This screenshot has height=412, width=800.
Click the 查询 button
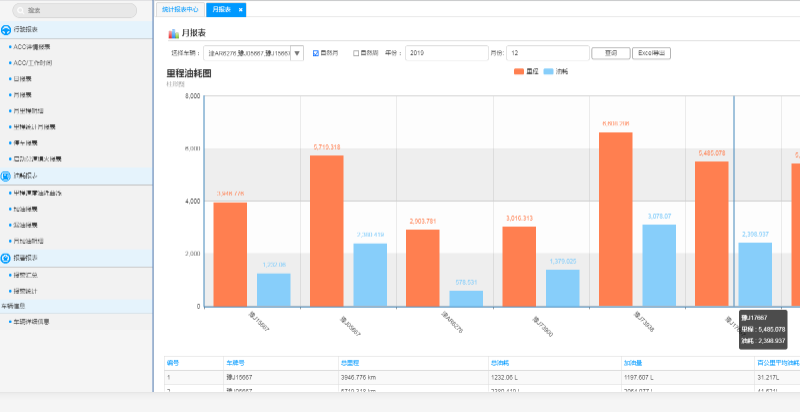click(610, 53)
